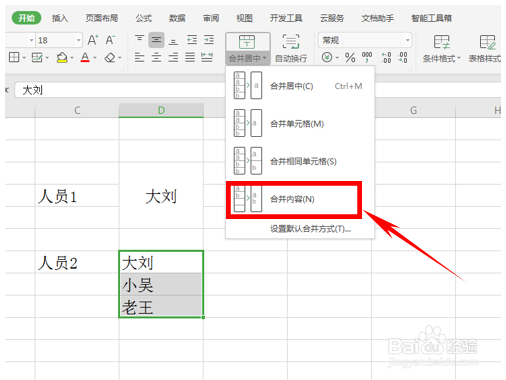Expand the fill color dropdown arrow
Screen dimensions: 506x380
(x=72, y=58)
